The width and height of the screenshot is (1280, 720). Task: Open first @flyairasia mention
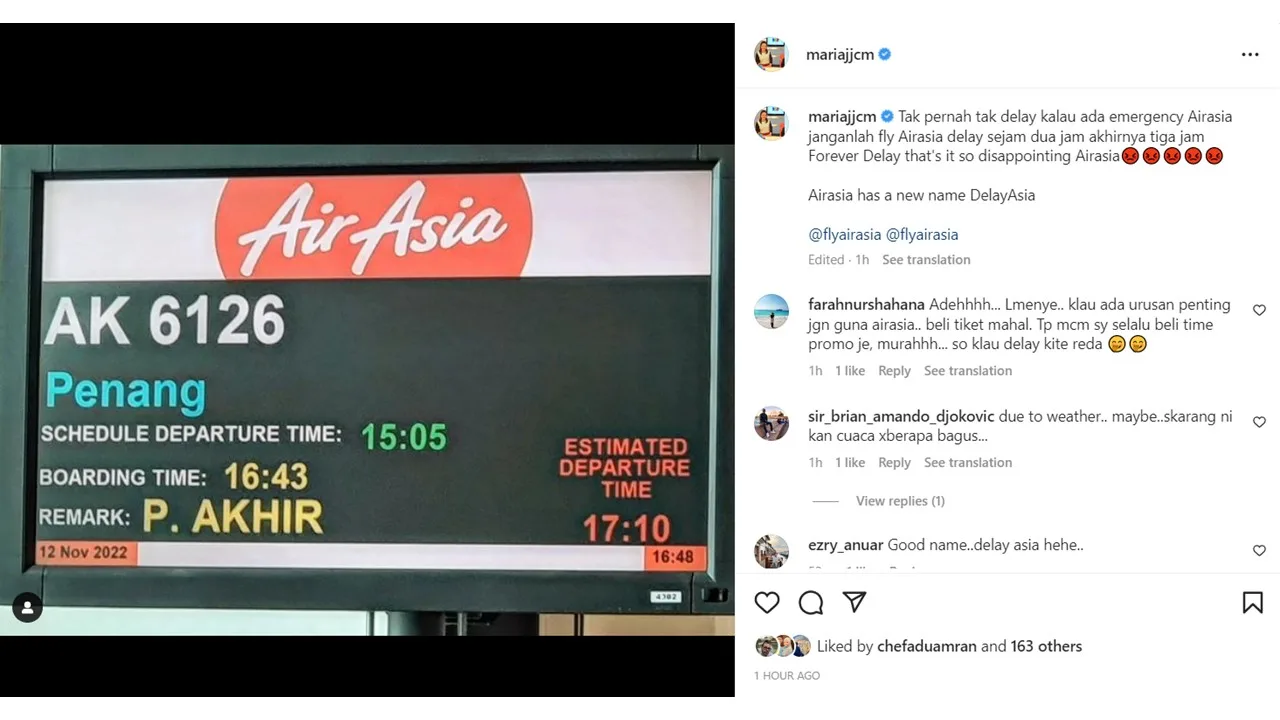point(845,235)
